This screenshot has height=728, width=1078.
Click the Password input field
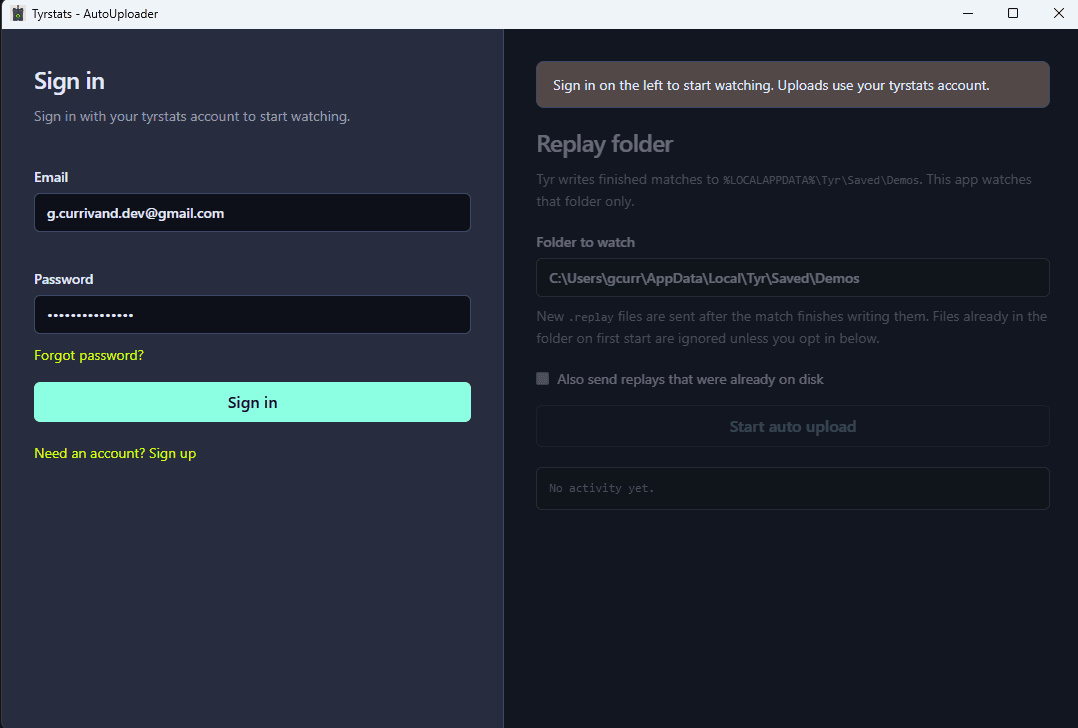pyautogui.click(x=252, y=315)
